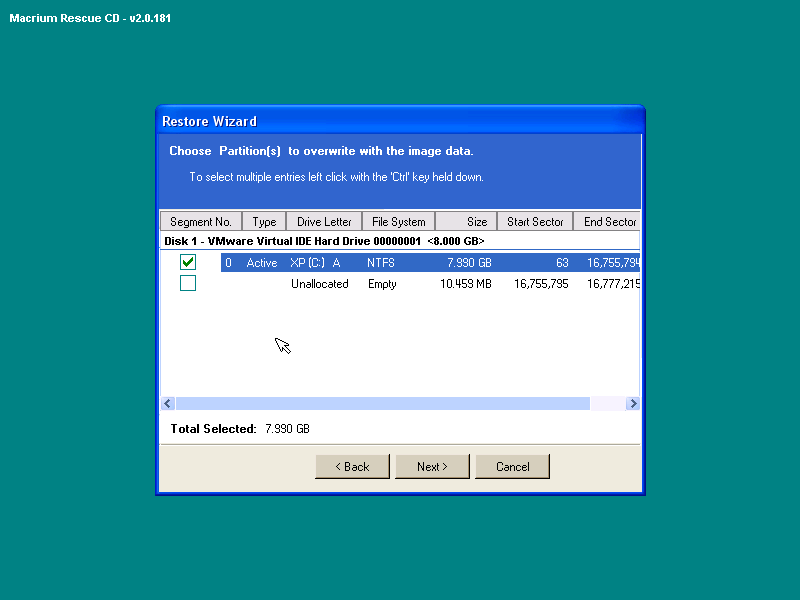Uncheck the XP (C:) partition checkbox
Image resolution: width=800 pixels, height=600 pixels.
[188, 262]
